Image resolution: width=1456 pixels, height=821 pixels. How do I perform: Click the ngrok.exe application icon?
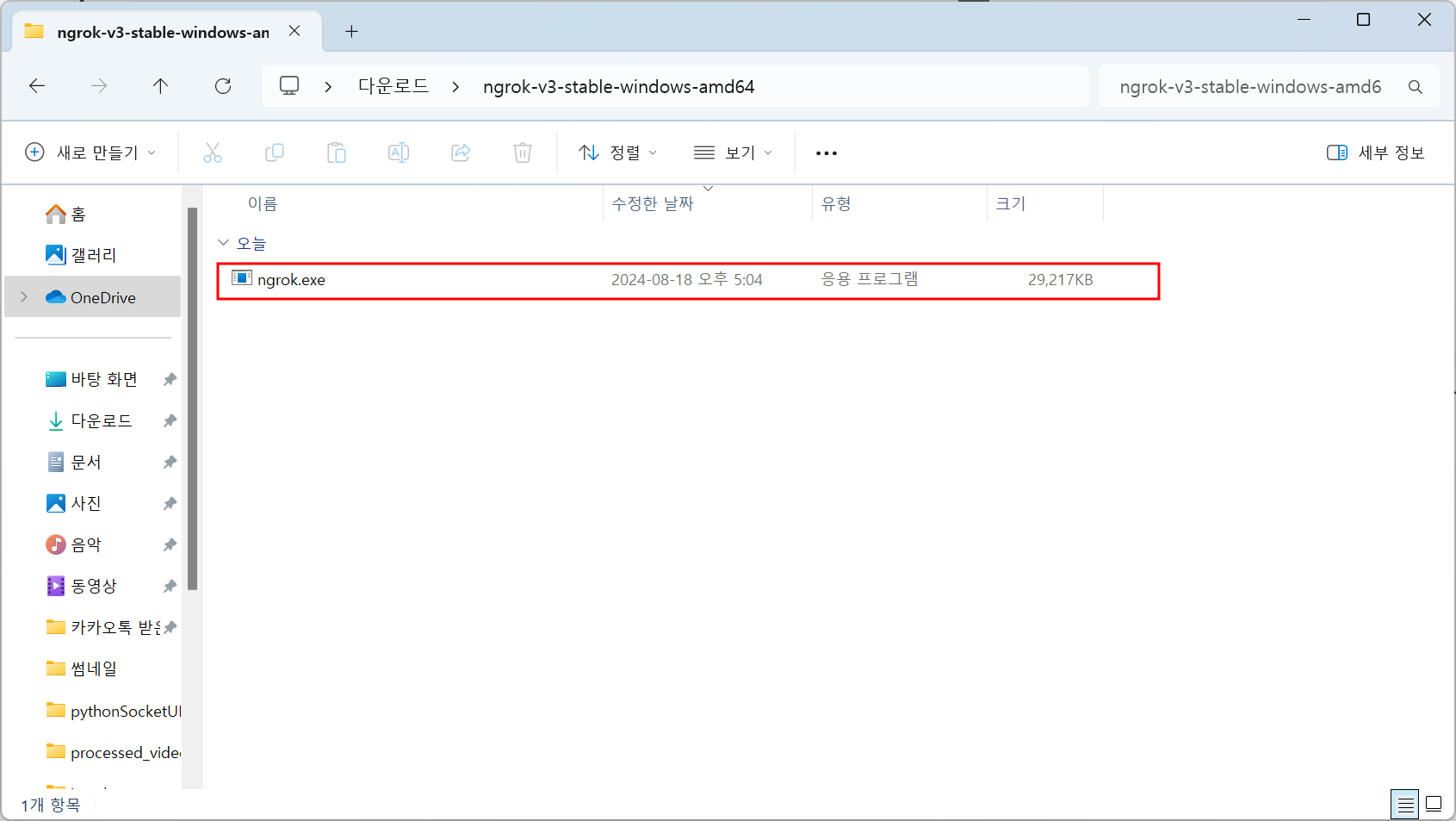[x=242, y=277]
